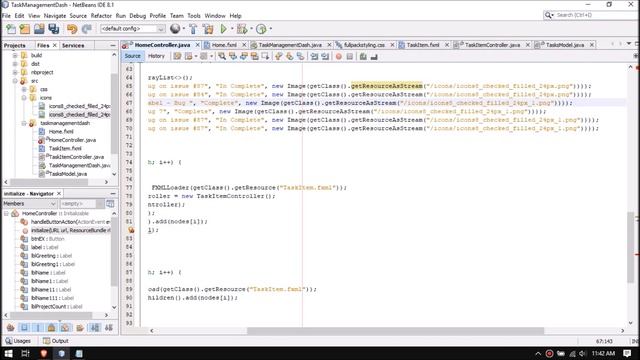Viewport: 640px width, 360px height.
Task: Collapse the icons folder node
Action: click(x=24, y=98)
